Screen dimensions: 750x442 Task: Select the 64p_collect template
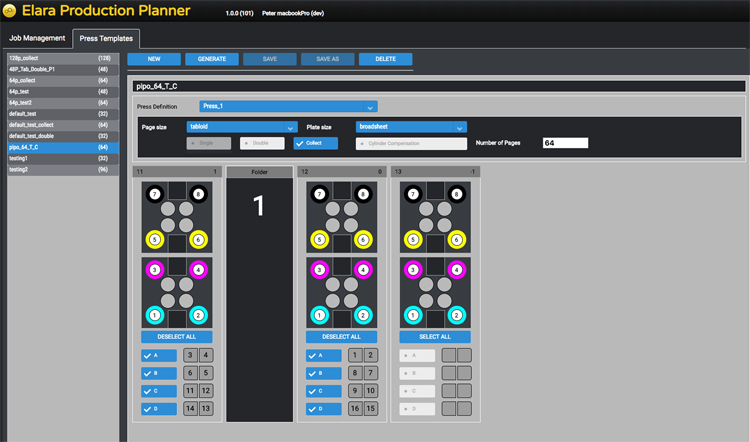click(x=63, y=80)
